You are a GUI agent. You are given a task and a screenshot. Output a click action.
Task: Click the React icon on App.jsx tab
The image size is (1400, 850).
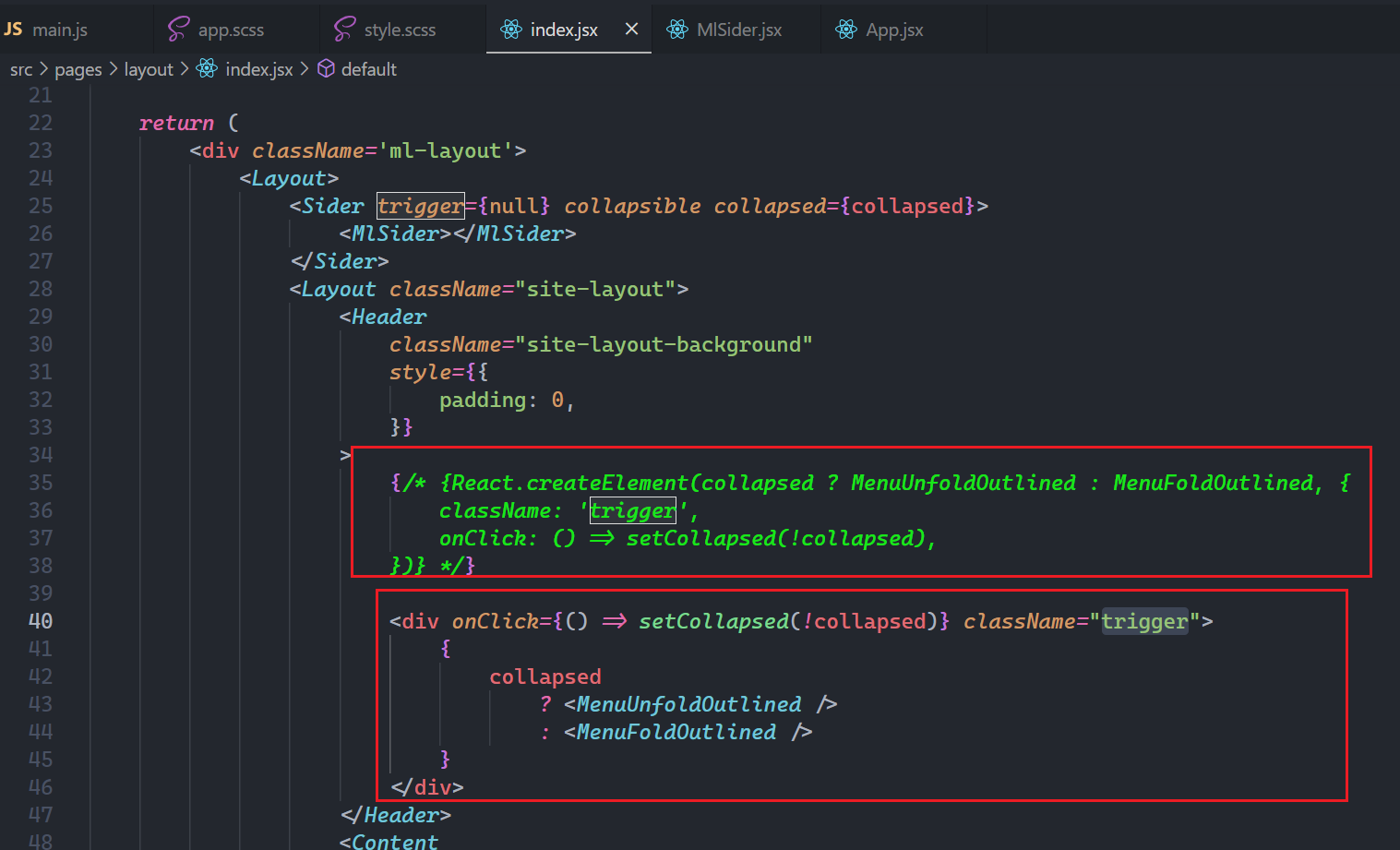[845, 30]
